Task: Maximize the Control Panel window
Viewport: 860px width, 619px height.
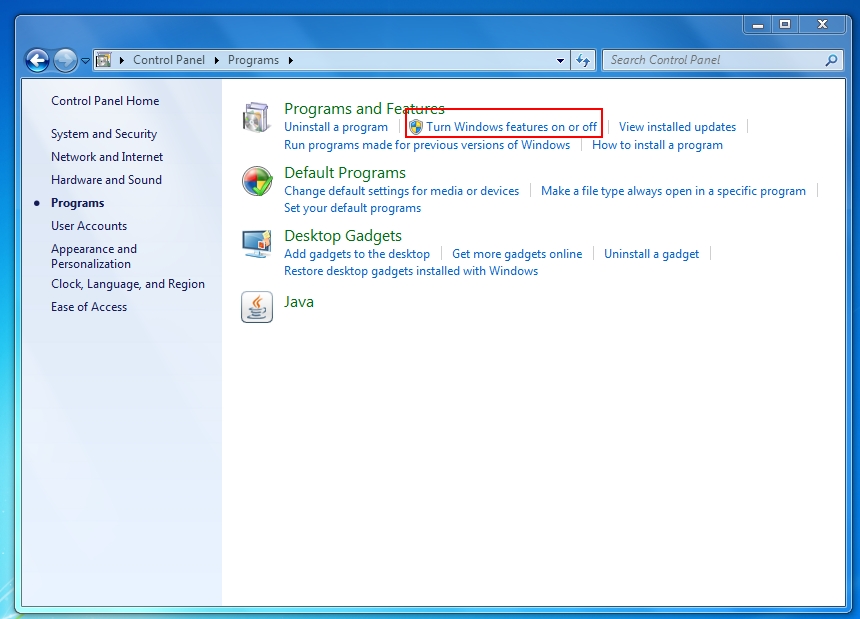Action: click(785, 25)
